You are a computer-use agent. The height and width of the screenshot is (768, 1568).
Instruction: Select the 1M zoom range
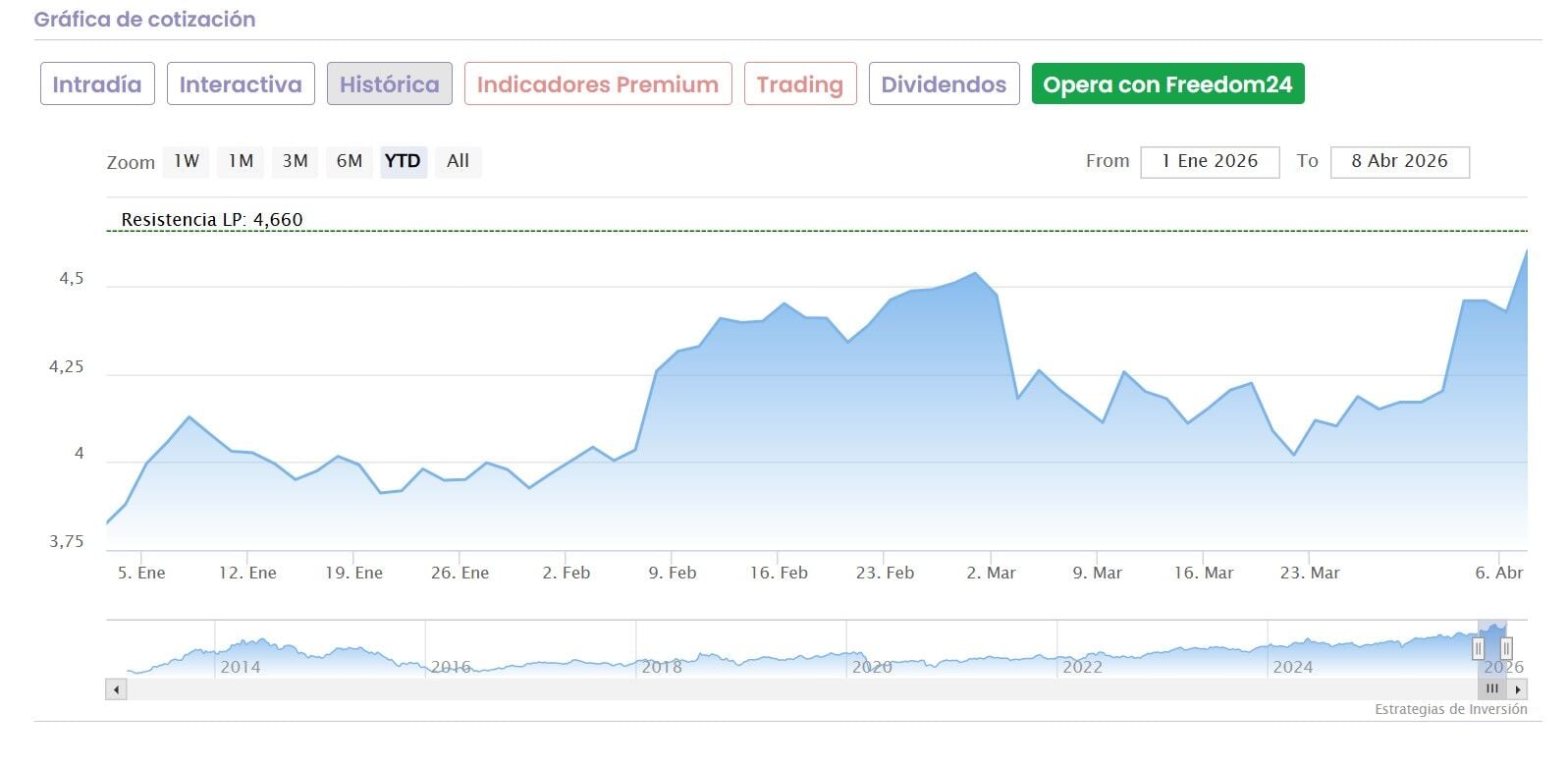241,161
